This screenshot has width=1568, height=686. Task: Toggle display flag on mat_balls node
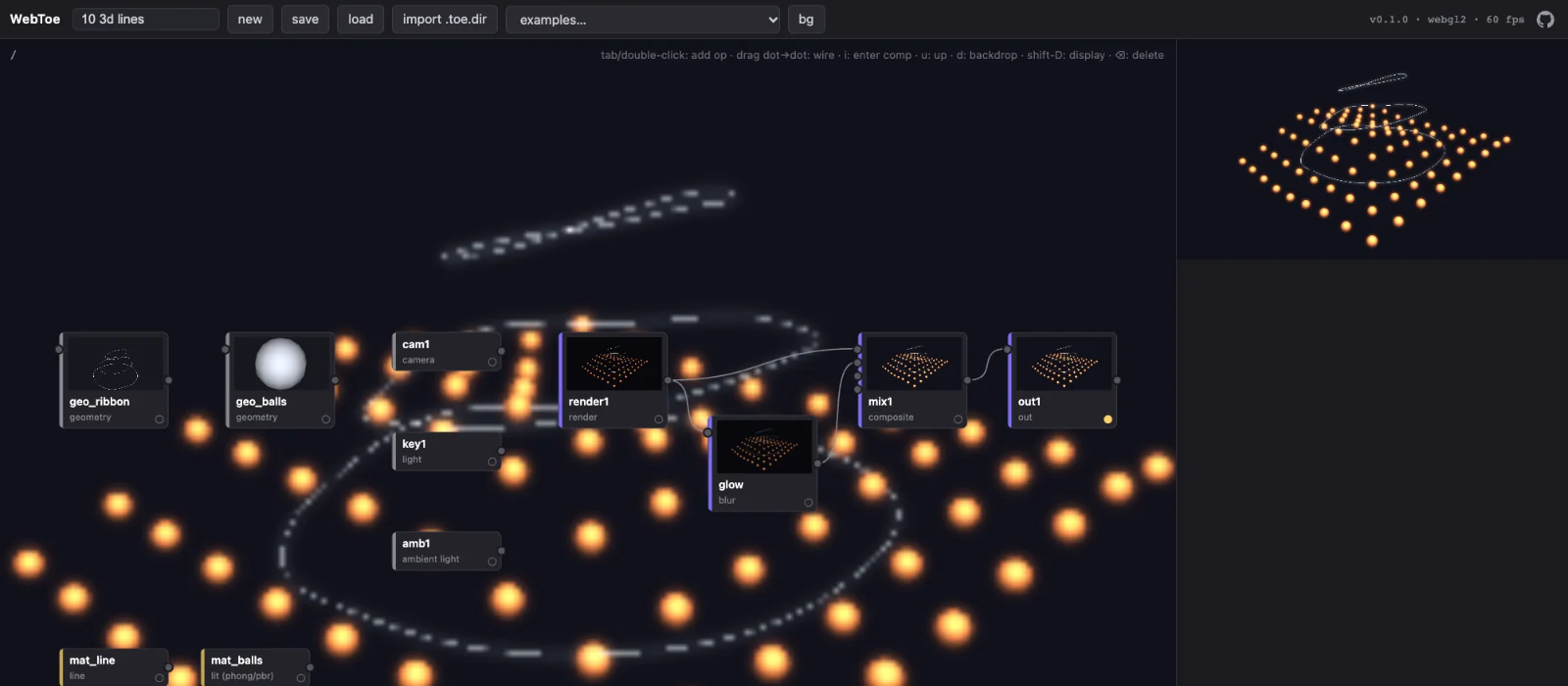[x=301, y=678]
